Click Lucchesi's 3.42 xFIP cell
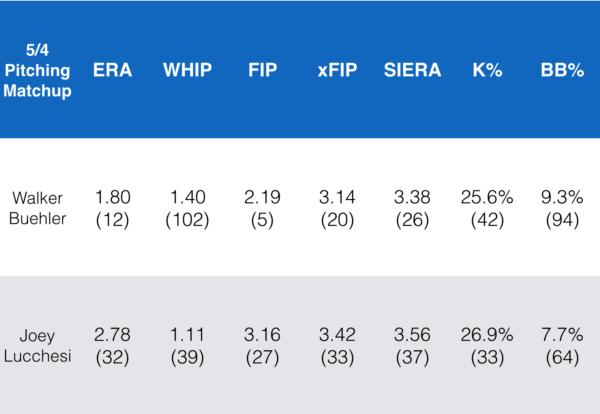This screenshot has height=414, width=600. 337,344
